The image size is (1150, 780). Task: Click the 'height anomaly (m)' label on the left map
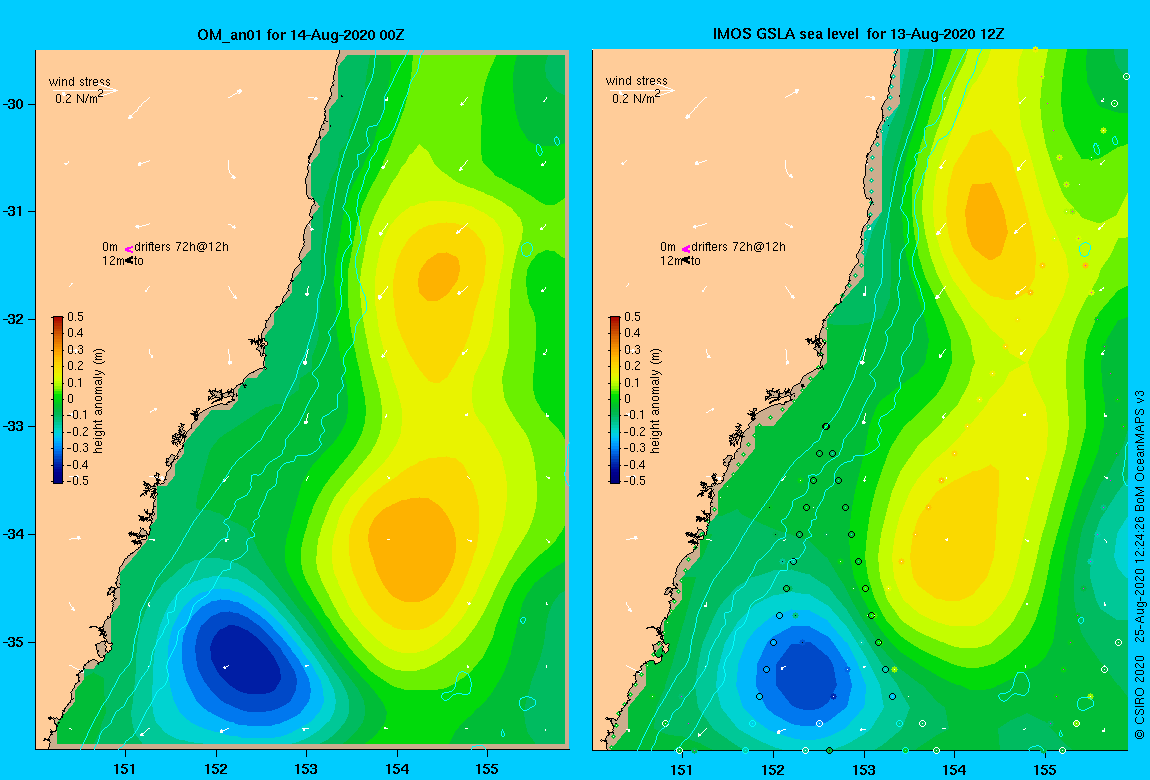pyautogui.click(x=99, y=400)
